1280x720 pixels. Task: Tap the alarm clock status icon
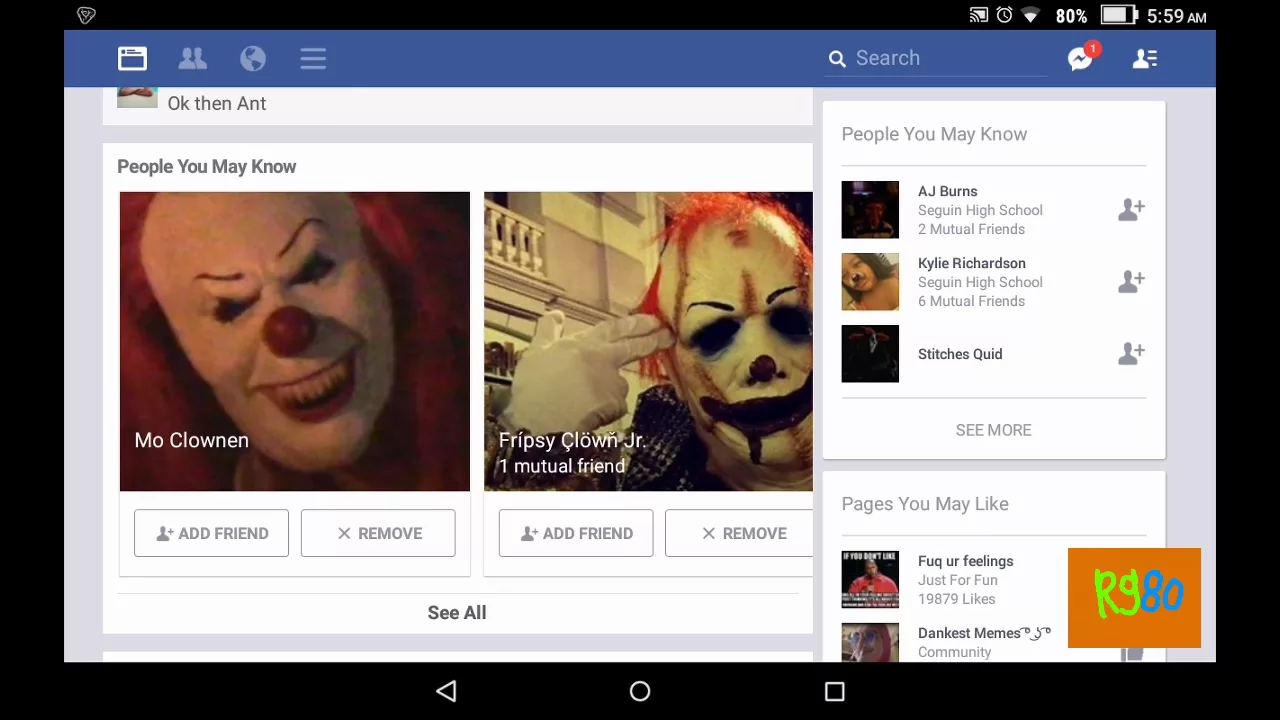pyautogui.click(x=1004, y=15)
